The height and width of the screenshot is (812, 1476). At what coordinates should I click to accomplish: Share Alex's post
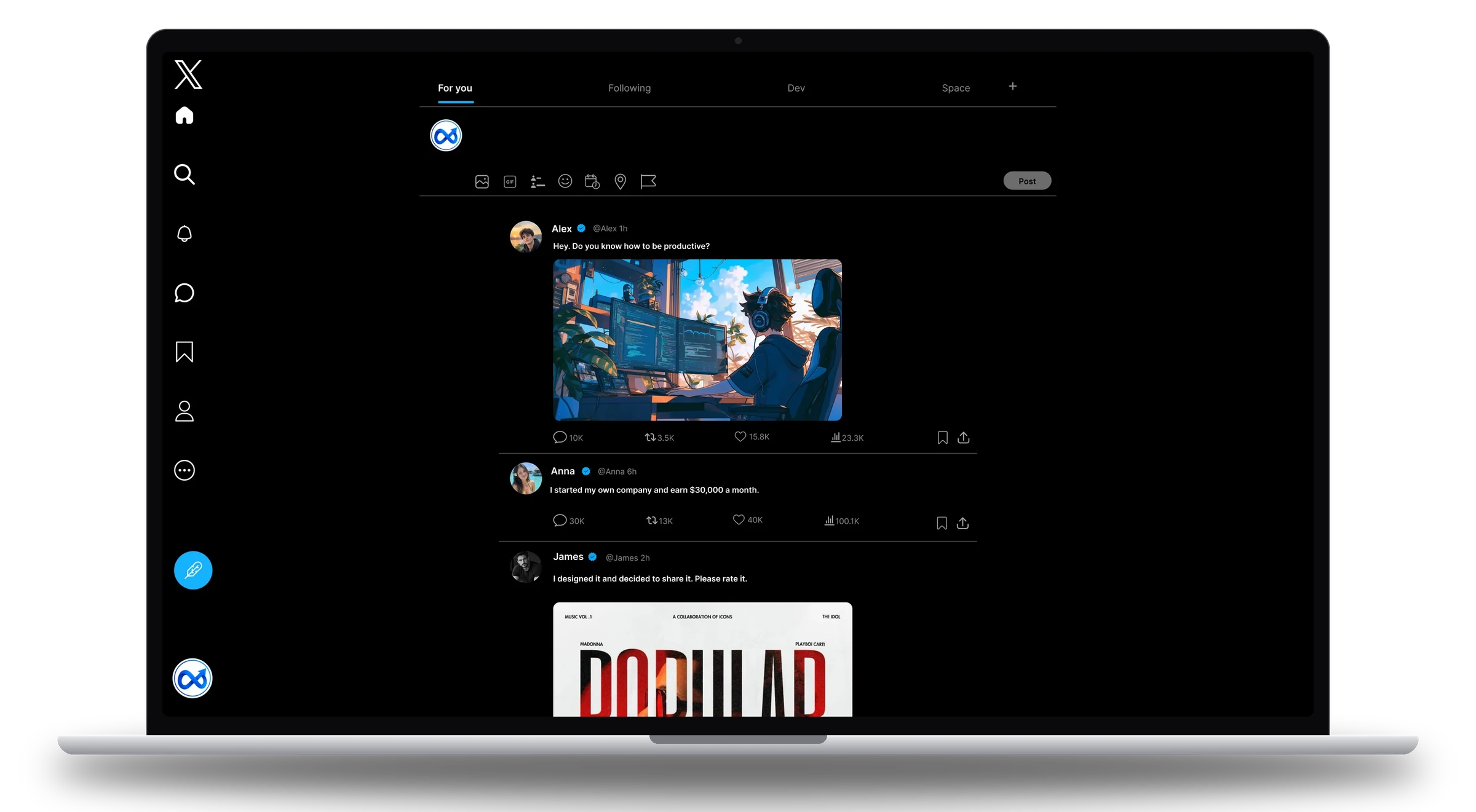tap(964, 438)
